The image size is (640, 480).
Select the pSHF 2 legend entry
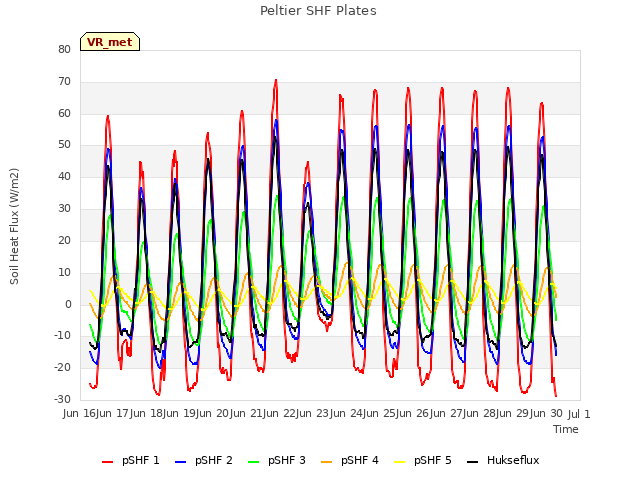point(204,460)
